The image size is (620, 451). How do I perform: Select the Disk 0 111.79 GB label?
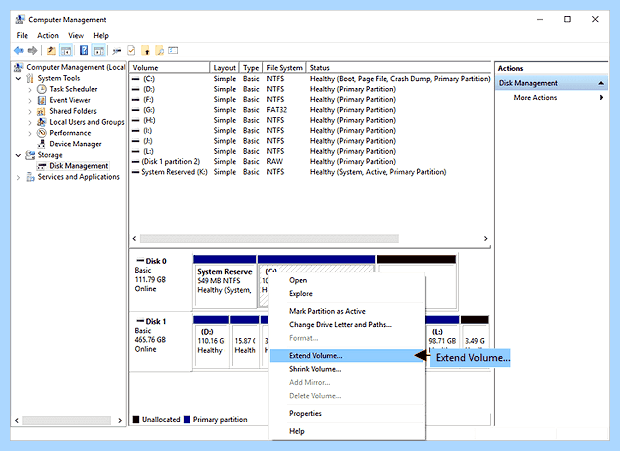160,282
